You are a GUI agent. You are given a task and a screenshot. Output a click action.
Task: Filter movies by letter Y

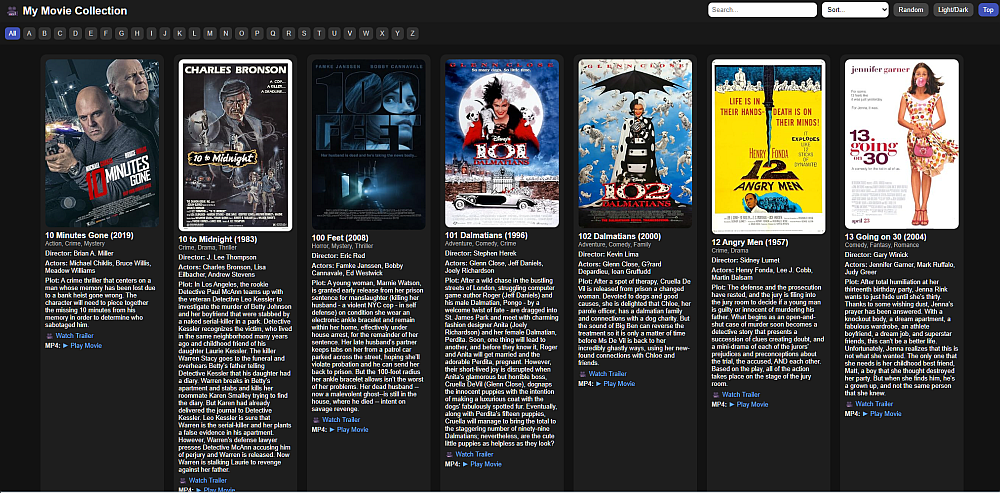pos(397,34)
